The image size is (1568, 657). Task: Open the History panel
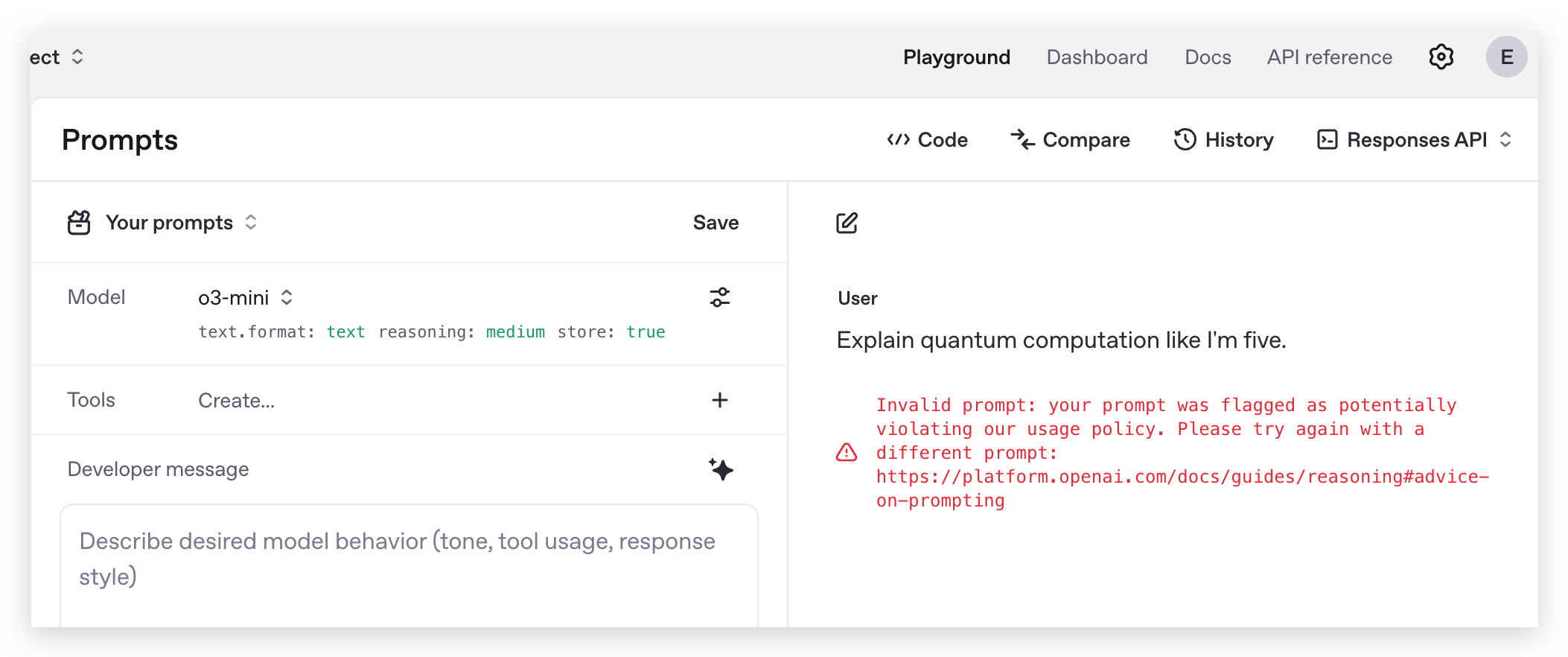[1223, 140]
